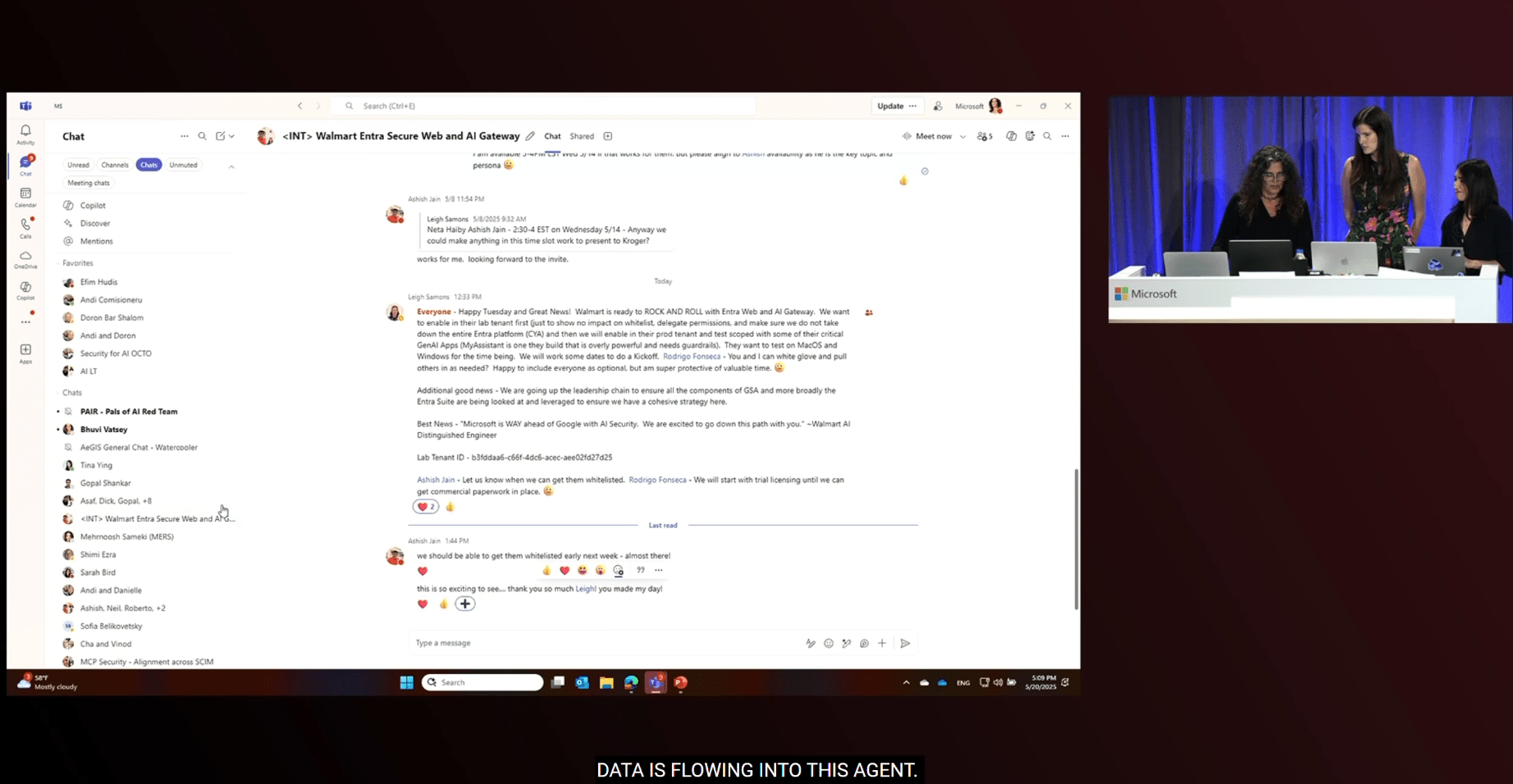The height and width of the screenshot is (784, 1513).
Task: Click the Windows taskbar Search box
Action: pyautogui.click(x=482, y=682)
